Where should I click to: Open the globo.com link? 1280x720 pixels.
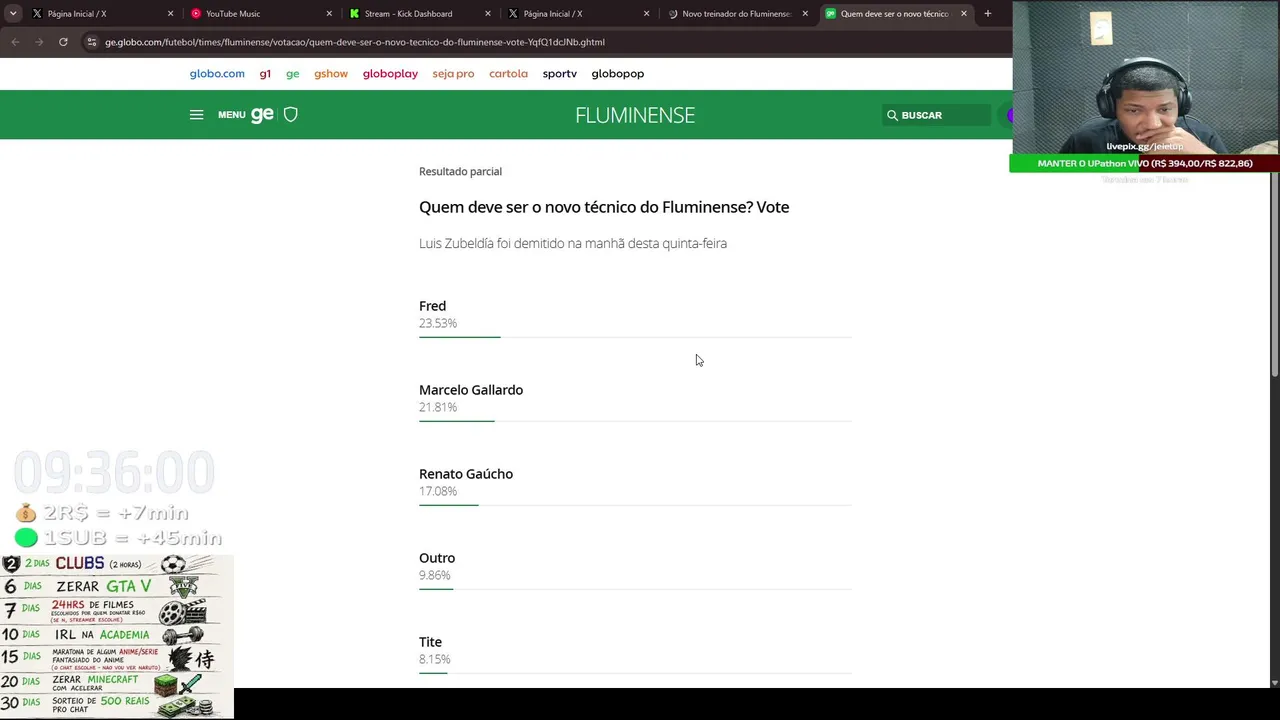pyautogui.click(x=217, y=74)
